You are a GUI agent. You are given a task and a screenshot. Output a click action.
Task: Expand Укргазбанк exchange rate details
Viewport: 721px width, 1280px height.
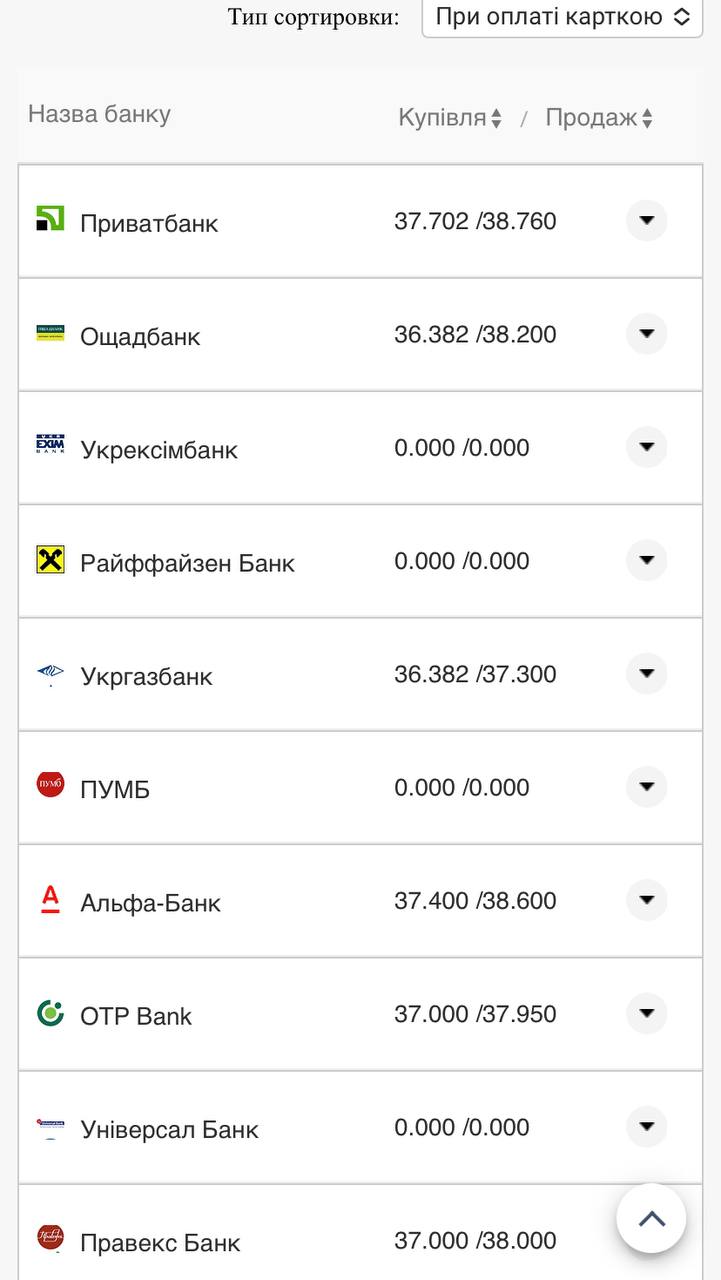[x=646, y=673]
